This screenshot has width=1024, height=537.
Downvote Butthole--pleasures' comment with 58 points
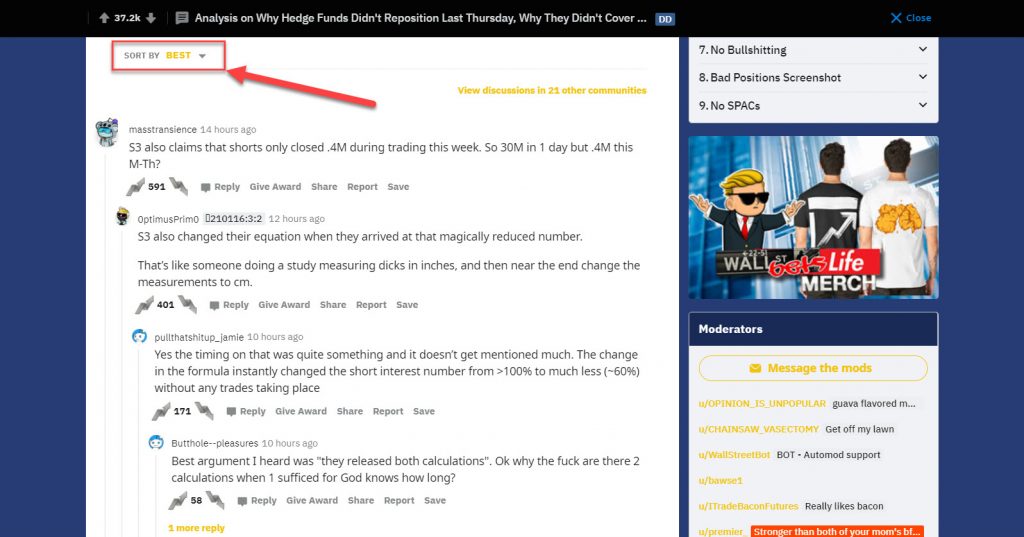pos(216,501)
